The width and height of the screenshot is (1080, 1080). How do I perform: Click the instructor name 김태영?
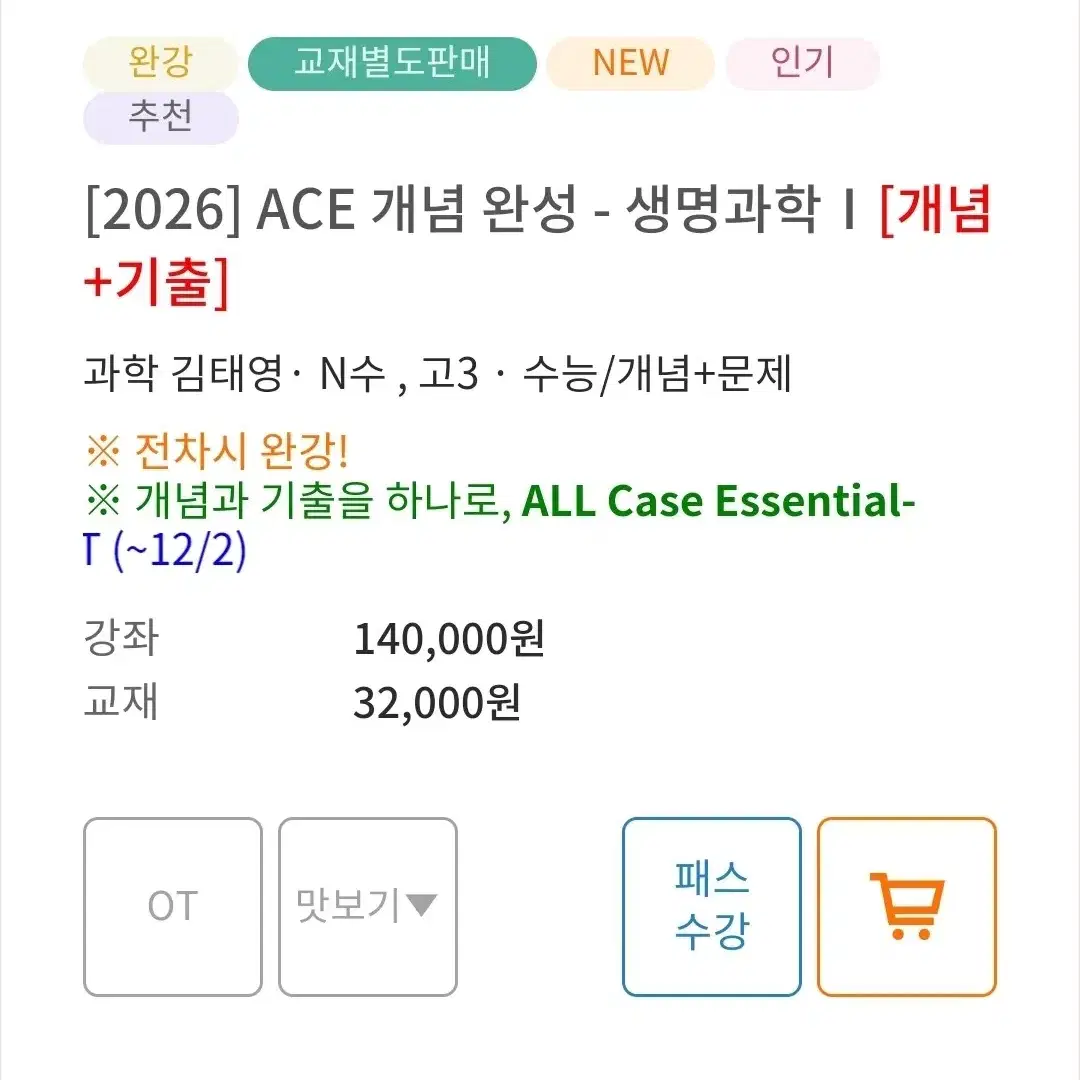click(x=227, y=373)
